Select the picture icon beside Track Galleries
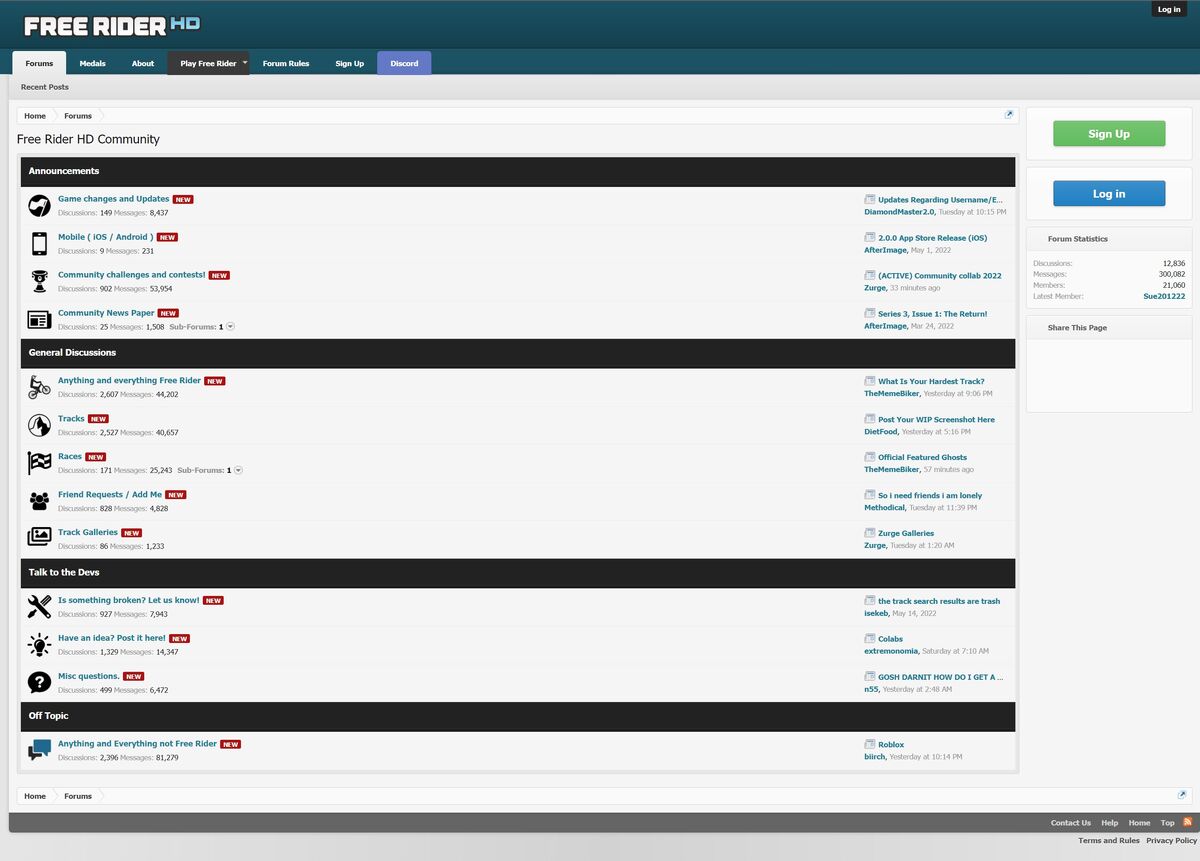1200x861 pixels. (x=39, y=538)
